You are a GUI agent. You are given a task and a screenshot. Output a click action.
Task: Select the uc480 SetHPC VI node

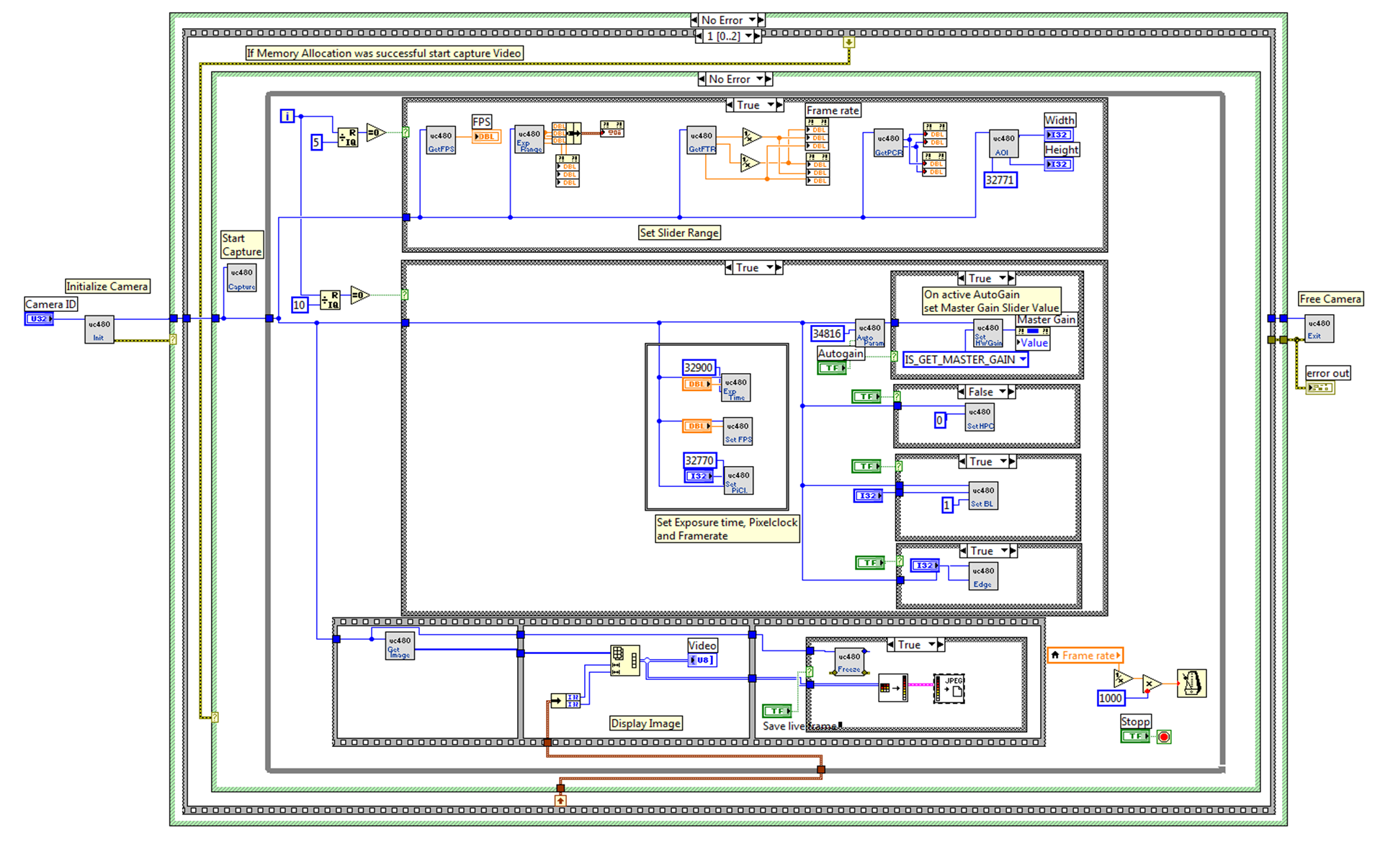point(980,417)
